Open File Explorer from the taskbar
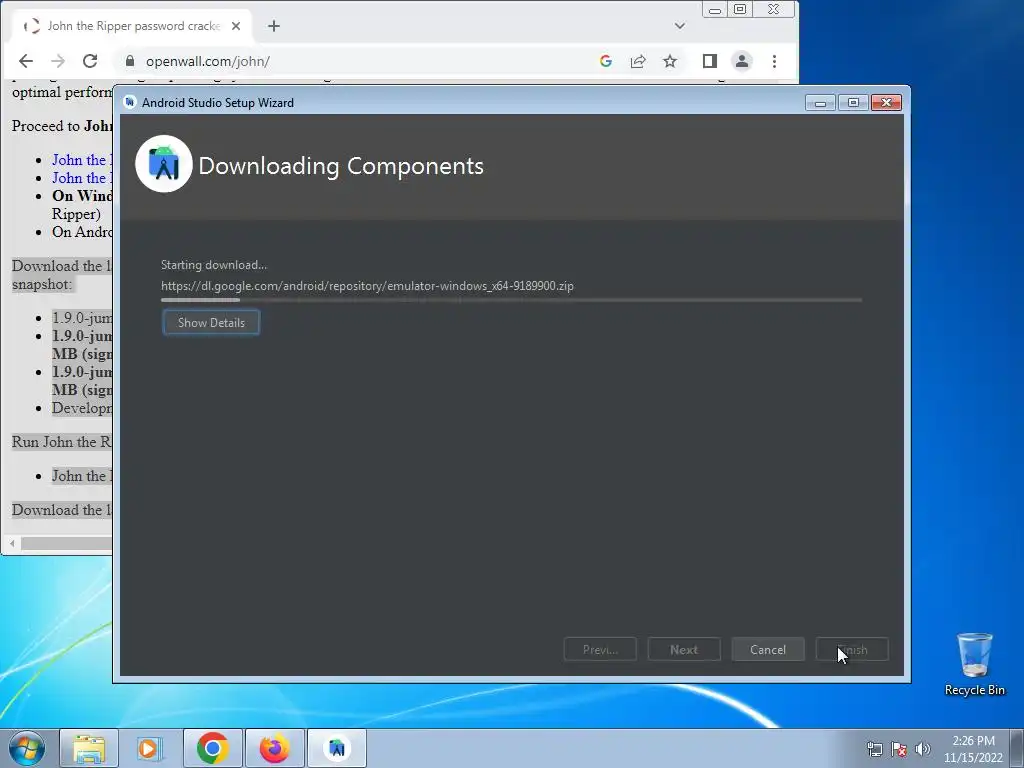Viewport: 1024px width, 768px height. click(89, 748)
